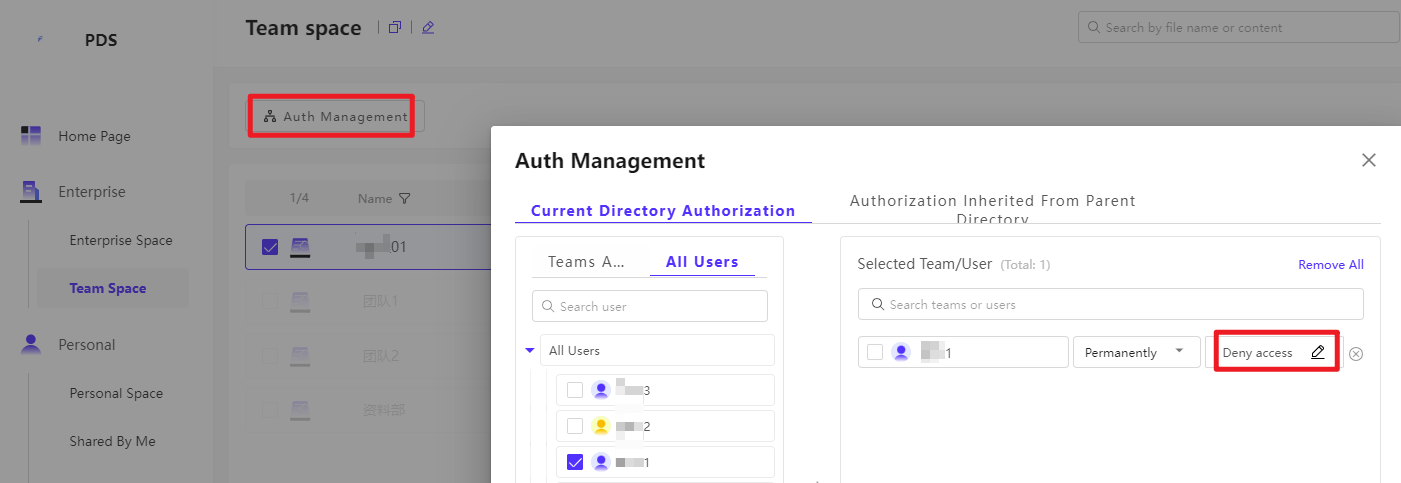The image size is (1401, 483).
Task: Click the Auth Management button
Action: (x=336, y=116)
